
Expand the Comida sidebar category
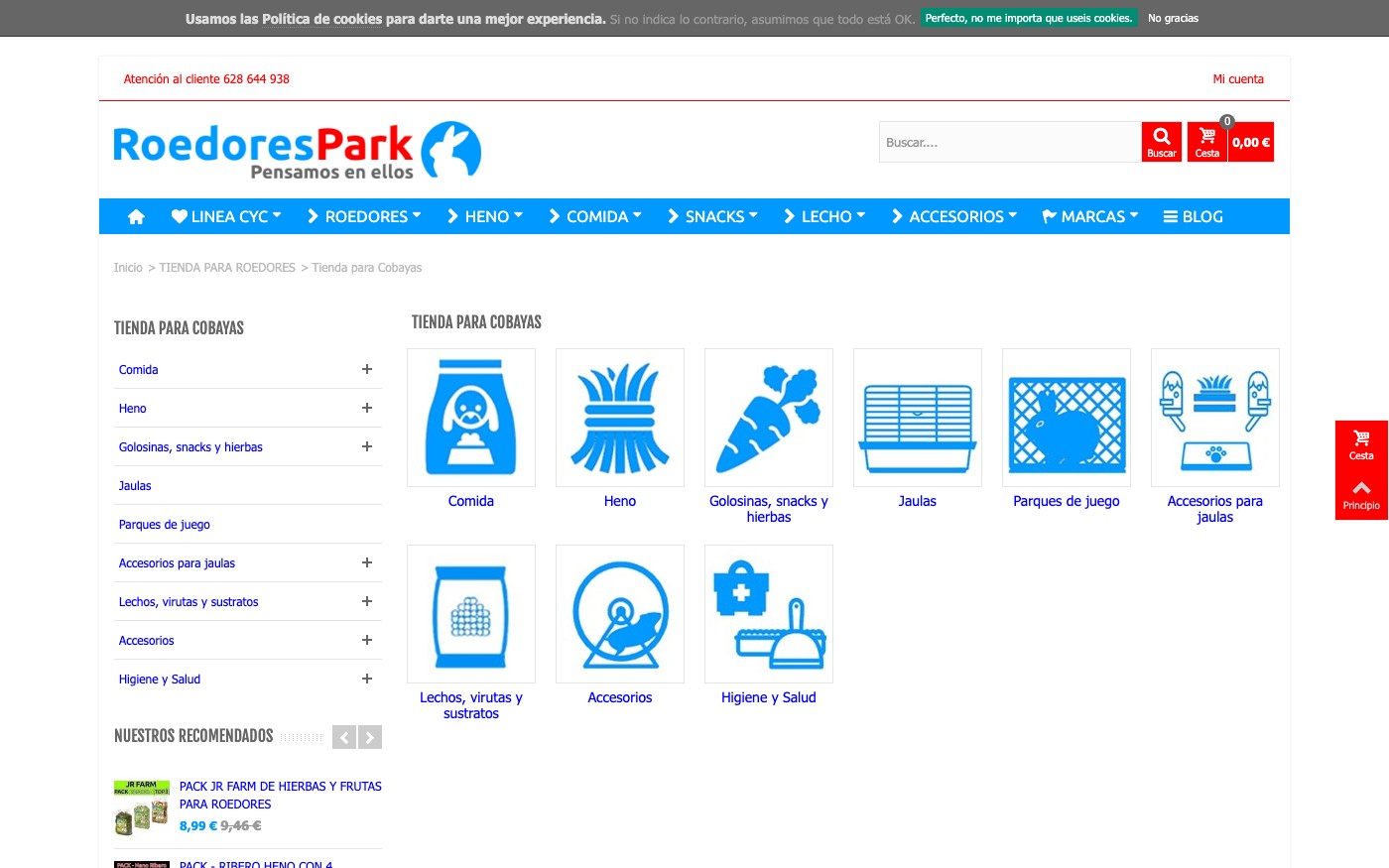tap(367, 369)
